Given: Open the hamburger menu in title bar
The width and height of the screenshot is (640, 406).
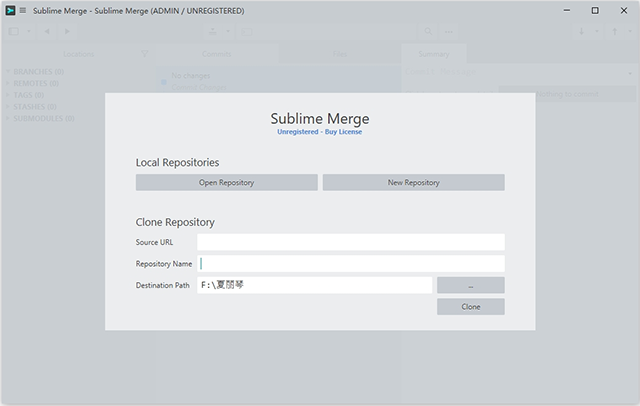Looking at the screenshot, I should point(23,10).
